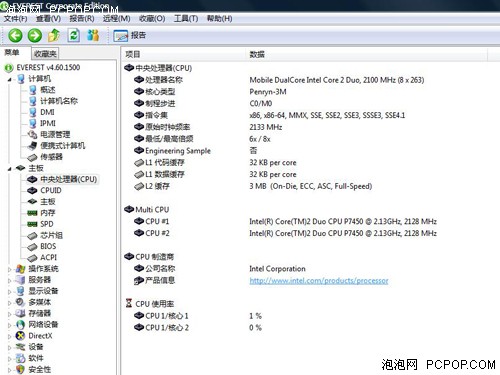Image resolution: width=500 pixels, height=375 pixels.
Task: Expand the 存储器 tree node
Action: (x=10, y=314)
